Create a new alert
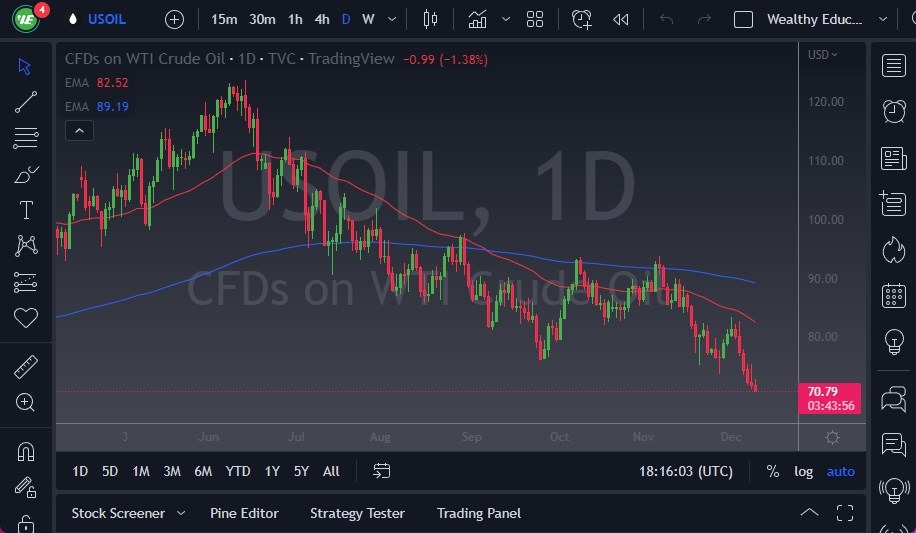Screen dimensions: 916x533 pos(582,19)
